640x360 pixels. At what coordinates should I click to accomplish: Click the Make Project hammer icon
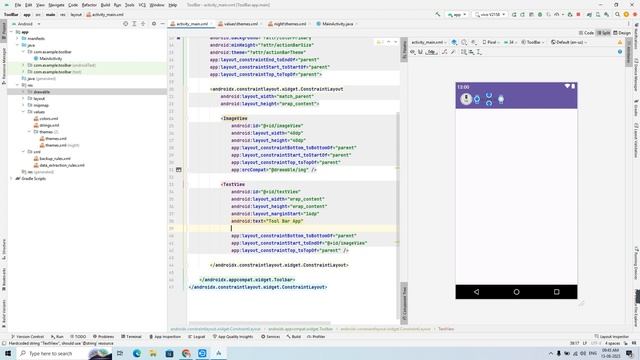438,14
